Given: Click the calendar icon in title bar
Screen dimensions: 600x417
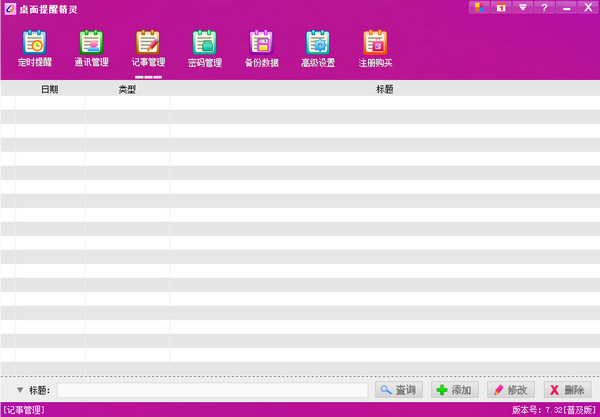Looking at the screenshot, I should tap(500, 8).
